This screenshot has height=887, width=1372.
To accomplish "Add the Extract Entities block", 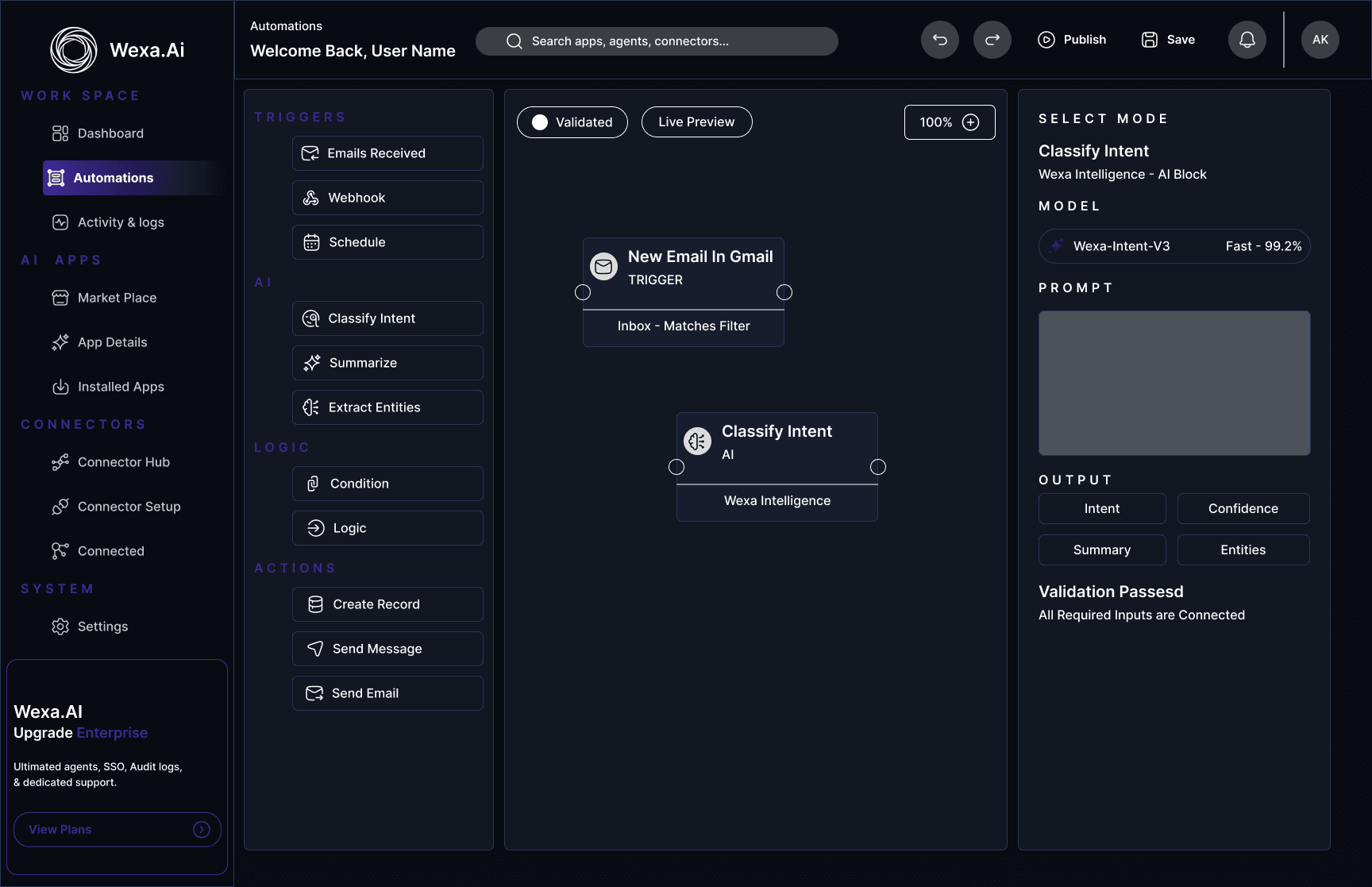I will click(387, 407).
